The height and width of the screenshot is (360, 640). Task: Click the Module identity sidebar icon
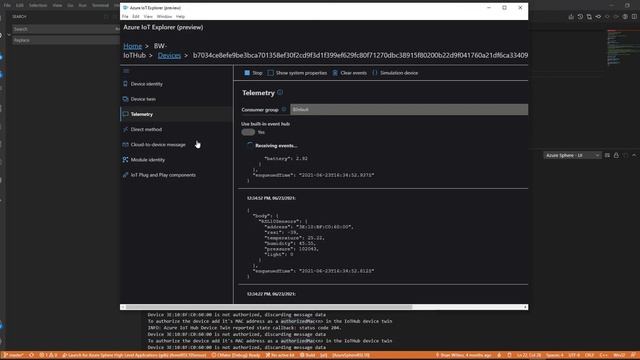point(125,160)
